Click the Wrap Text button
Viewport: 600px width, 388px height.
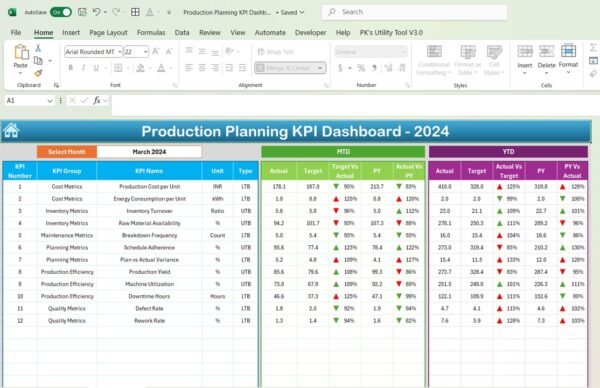tap(276, 52)
